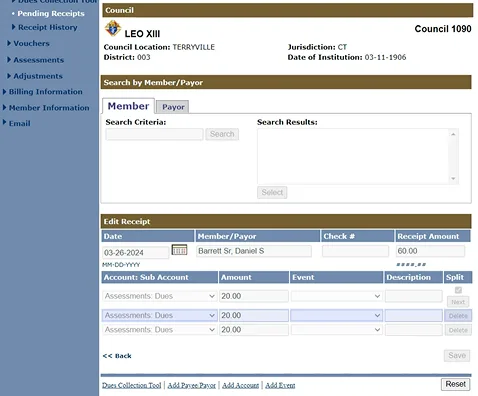
Task: Open first Assessments: Dues account dropdown
Action: pos(160,296)
